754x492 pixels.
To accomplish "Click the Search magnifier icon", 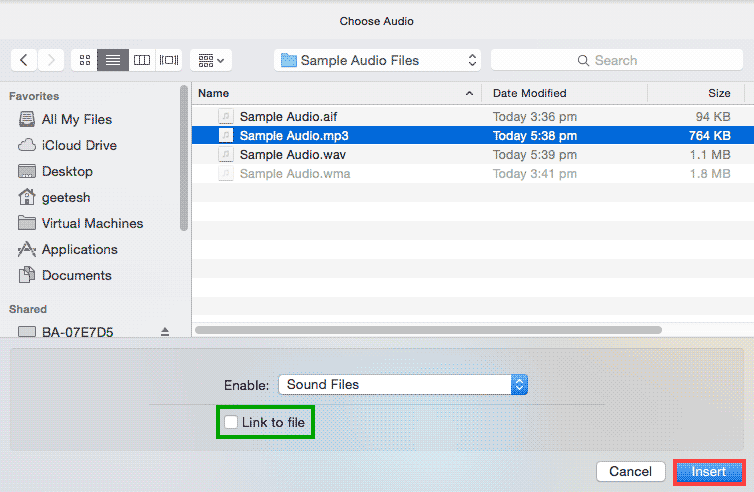I will pyautogui.click(x=583, y=61).
